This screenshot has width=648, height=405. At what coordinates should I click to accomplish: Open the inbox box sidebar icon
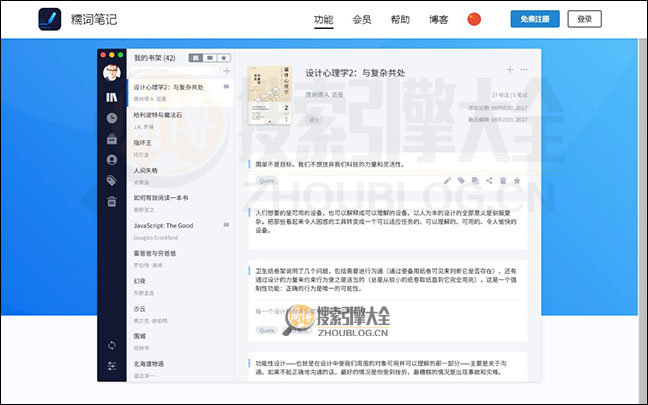[x=112, y=139]
